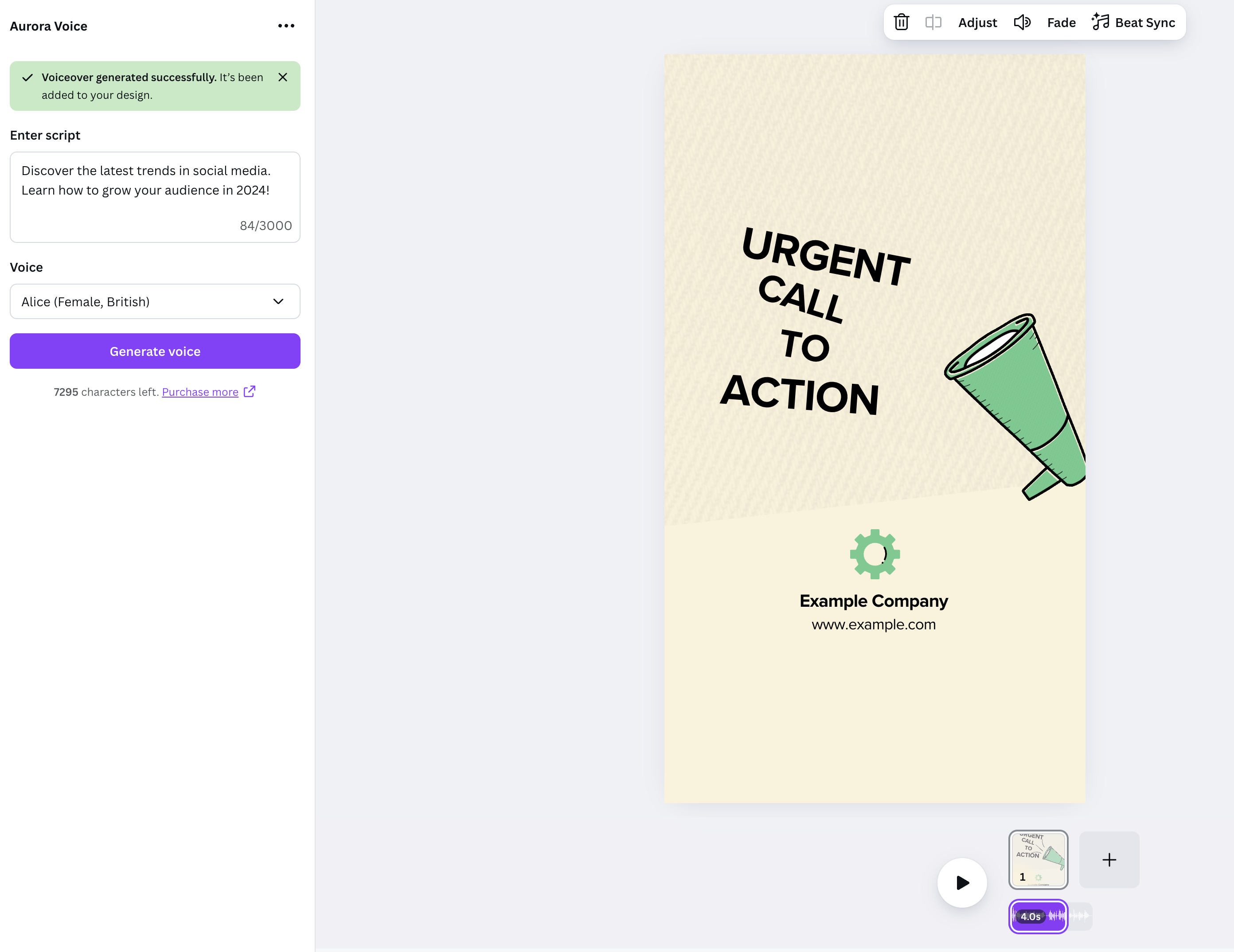The image size is (1234, 952).
Task: Click the Generate voice button
Action: (x=154, y=351)
